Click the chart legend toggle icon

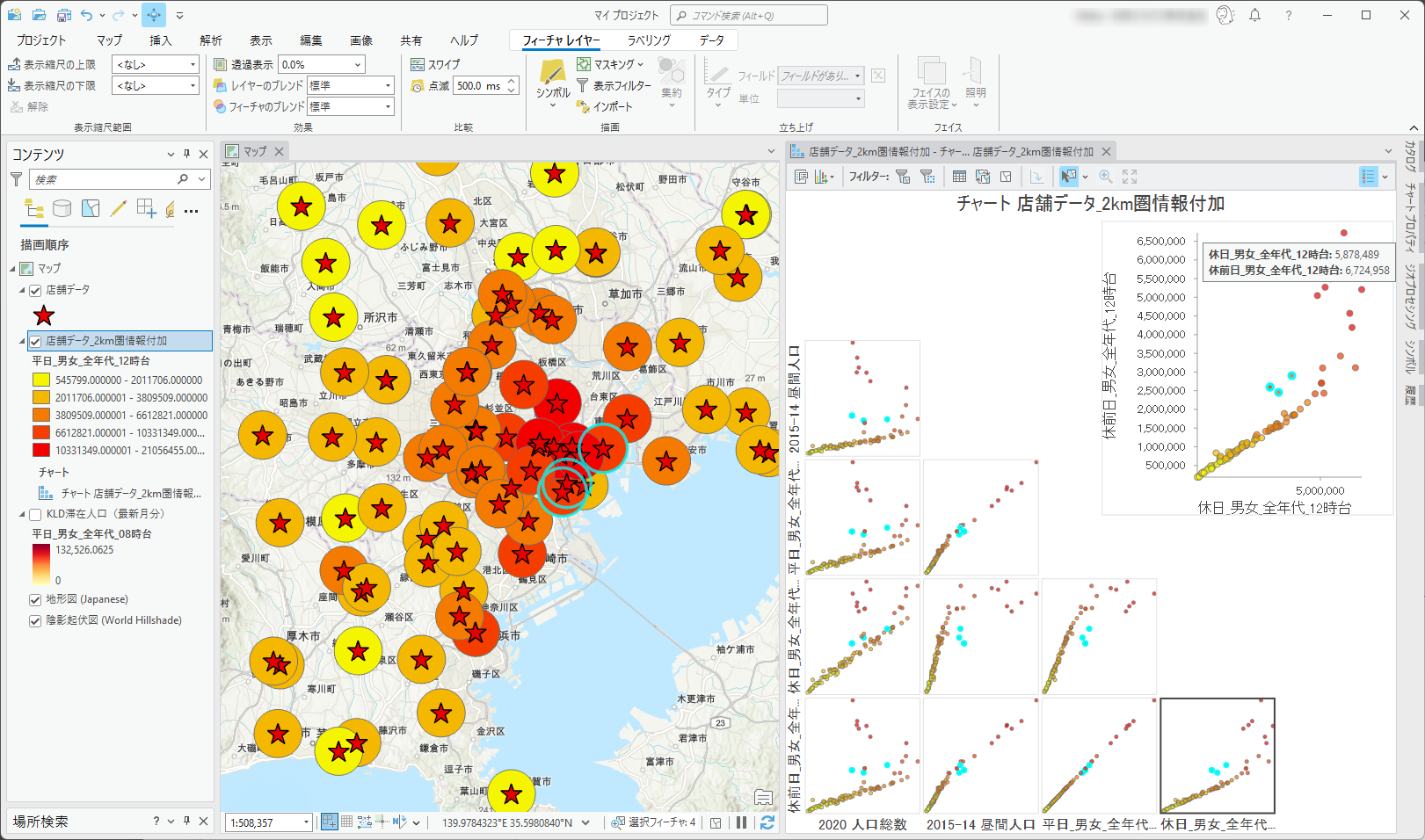point(1368,177)
